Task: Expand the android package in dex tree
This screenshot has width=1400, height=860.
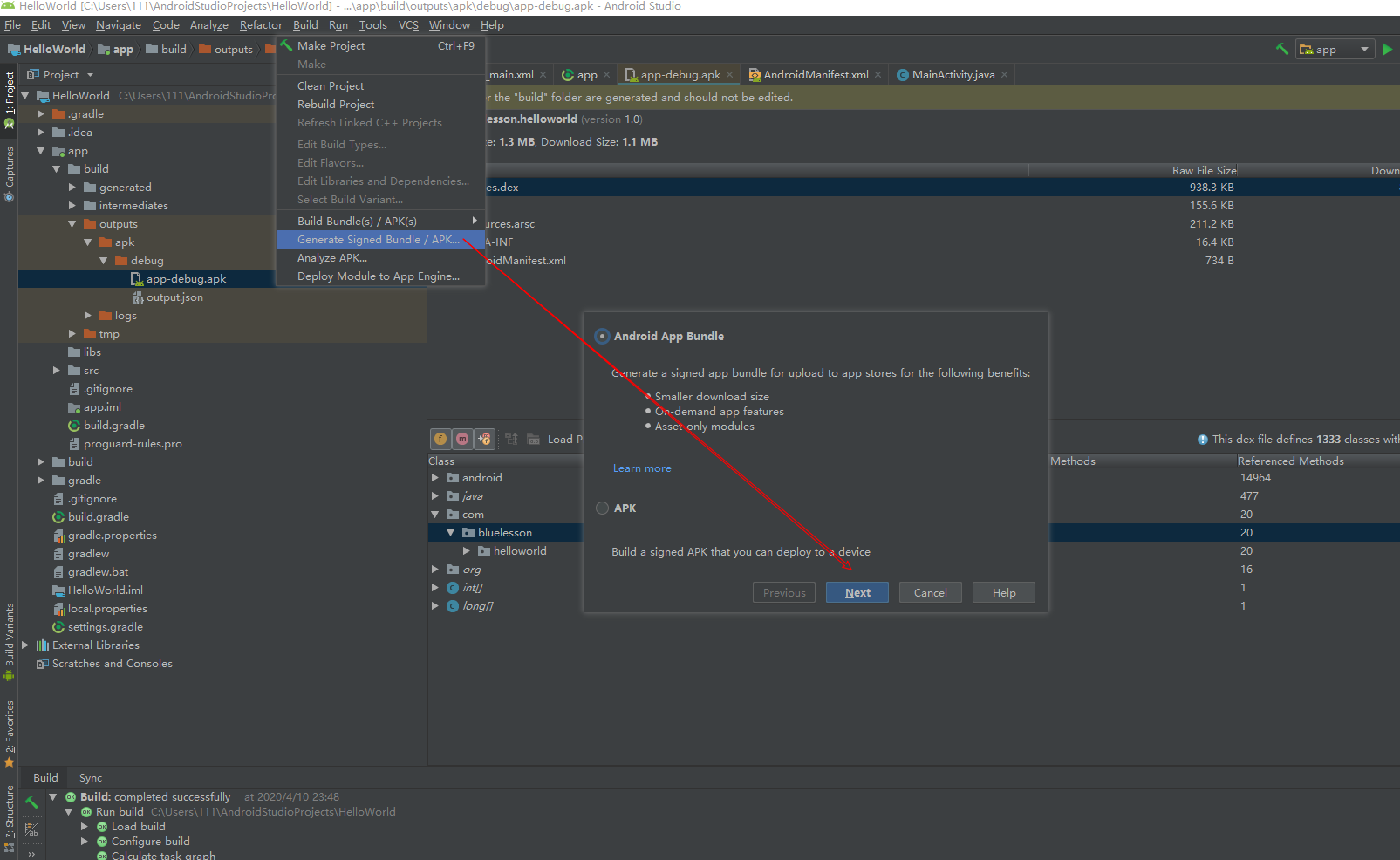Action: [435, 478]
